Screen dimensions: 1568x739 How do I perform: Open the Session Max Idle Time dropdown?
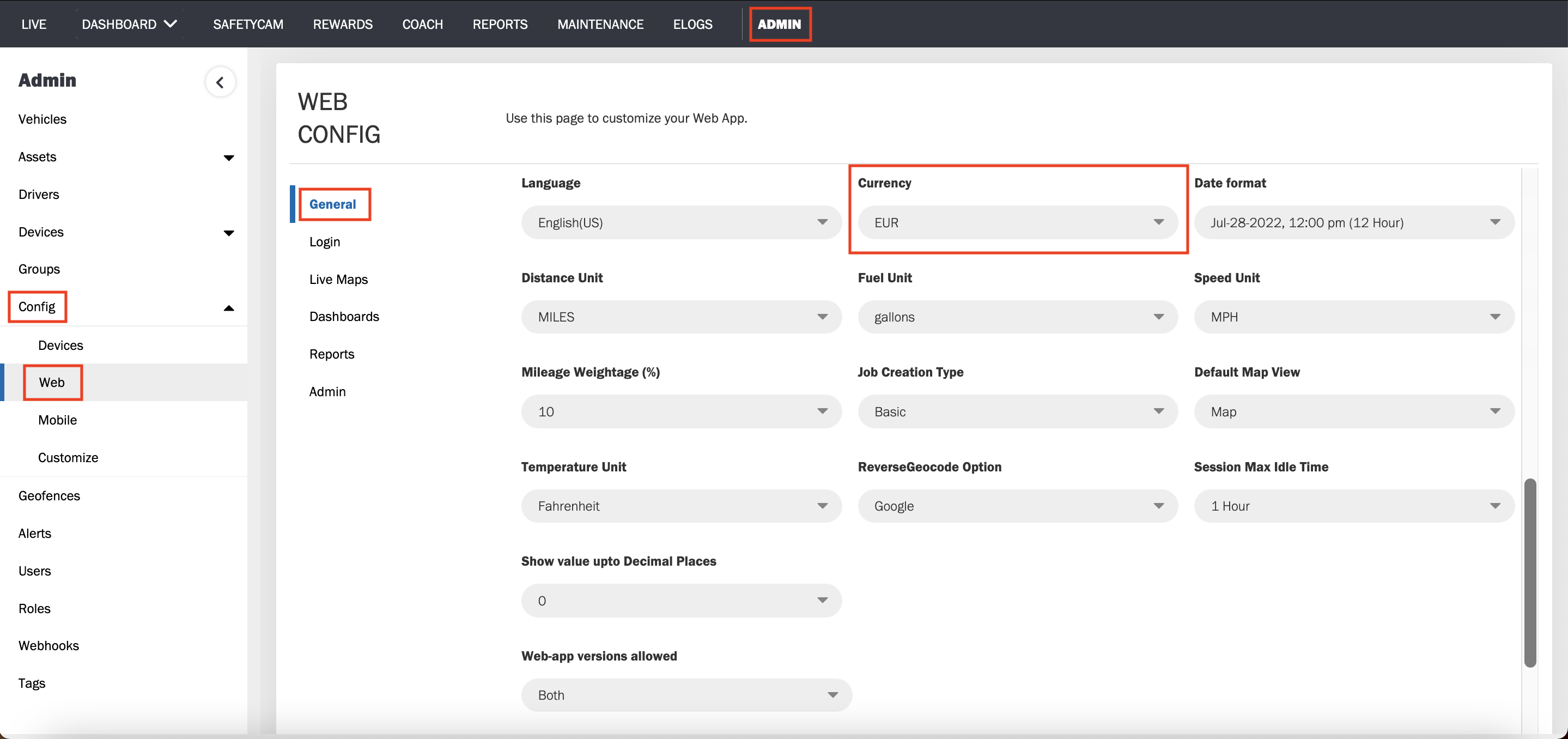click(1354, 506)
